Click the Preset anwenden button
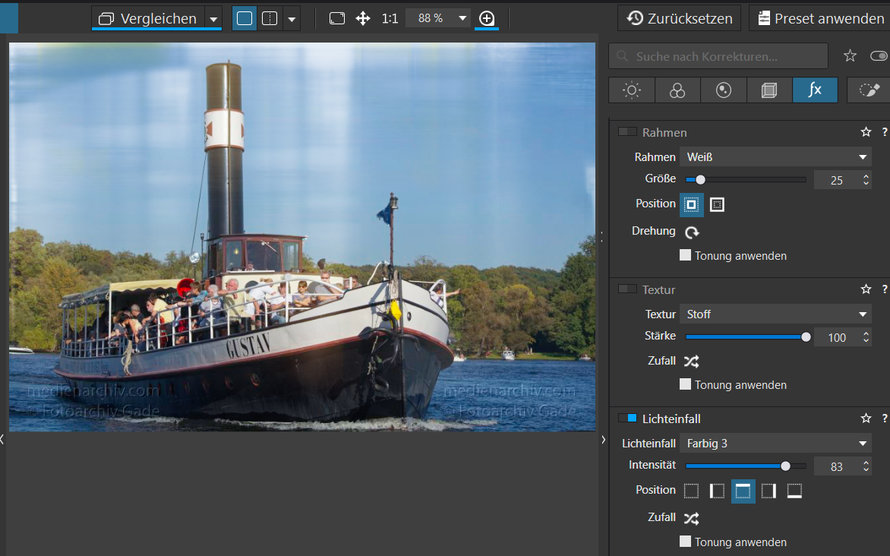Screen dimensions: 890x556 (x=820, y=18)
